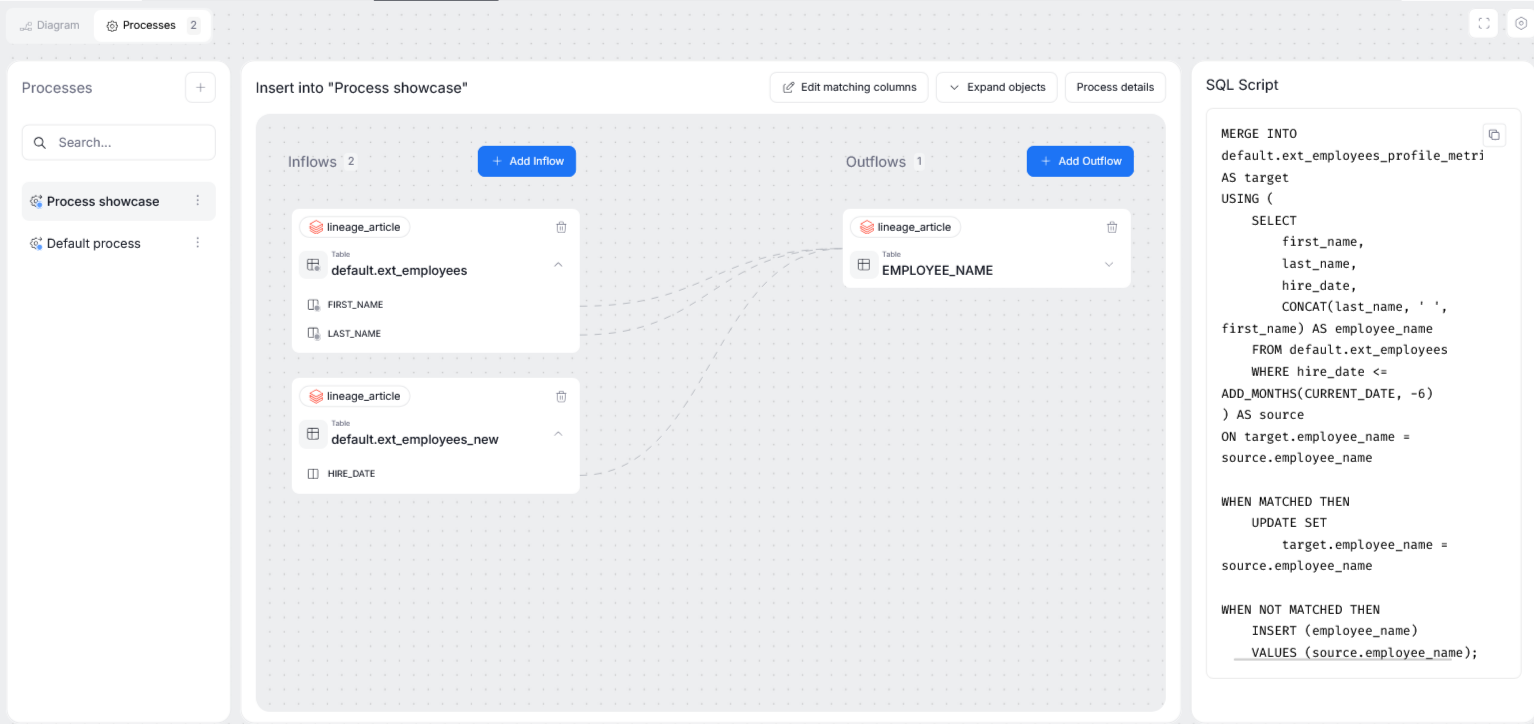1534x724 pixels.
Task: Click horizontal scrollbar under SQL script
Action: 1342,660
